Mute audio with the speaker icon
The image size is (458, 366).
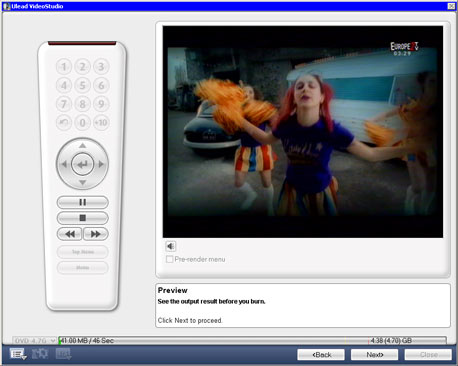coord(171,246)
